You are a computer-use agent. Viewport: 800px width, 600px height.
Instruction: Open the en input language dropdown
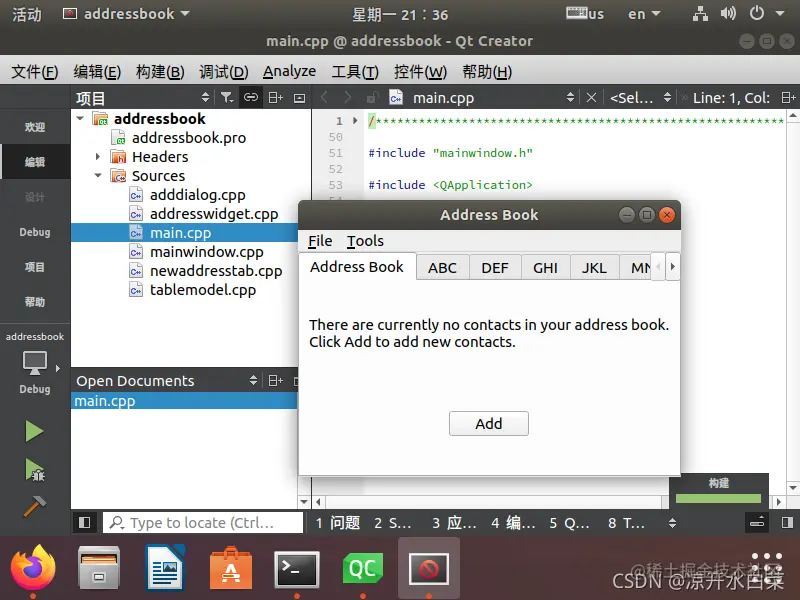click(644, 14)
